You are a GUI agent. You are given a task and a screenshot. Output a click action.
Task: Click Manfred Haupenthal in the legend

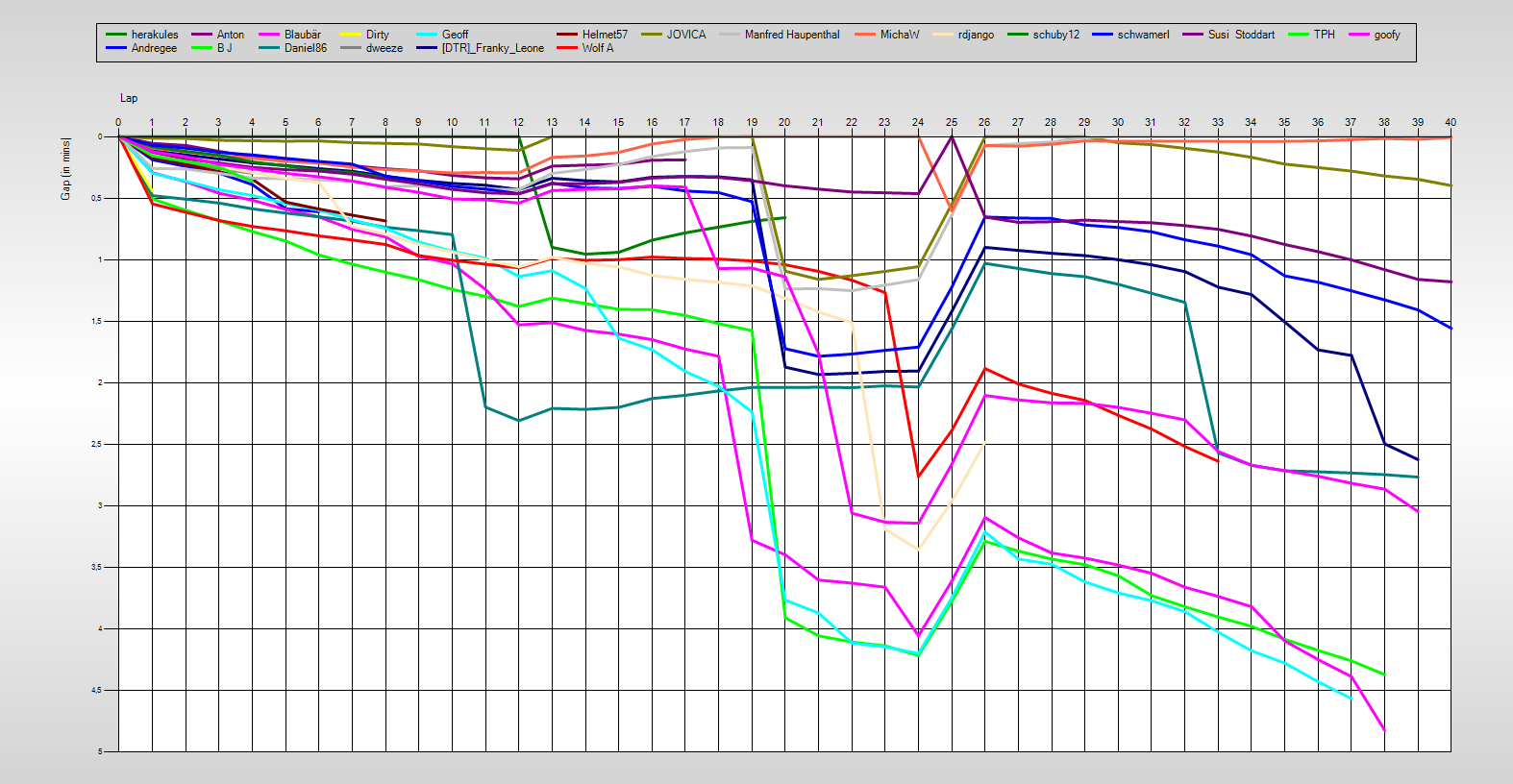coord(791,35)
